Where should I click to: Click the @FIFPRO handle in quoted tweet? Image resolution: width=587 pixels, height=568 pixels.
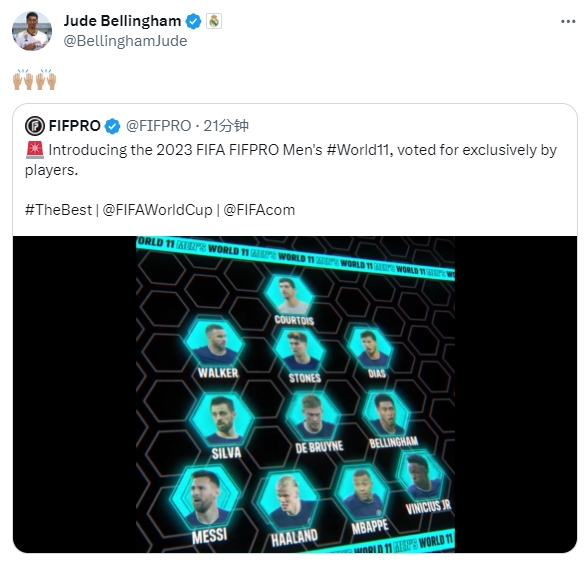(x=158, y=126)
